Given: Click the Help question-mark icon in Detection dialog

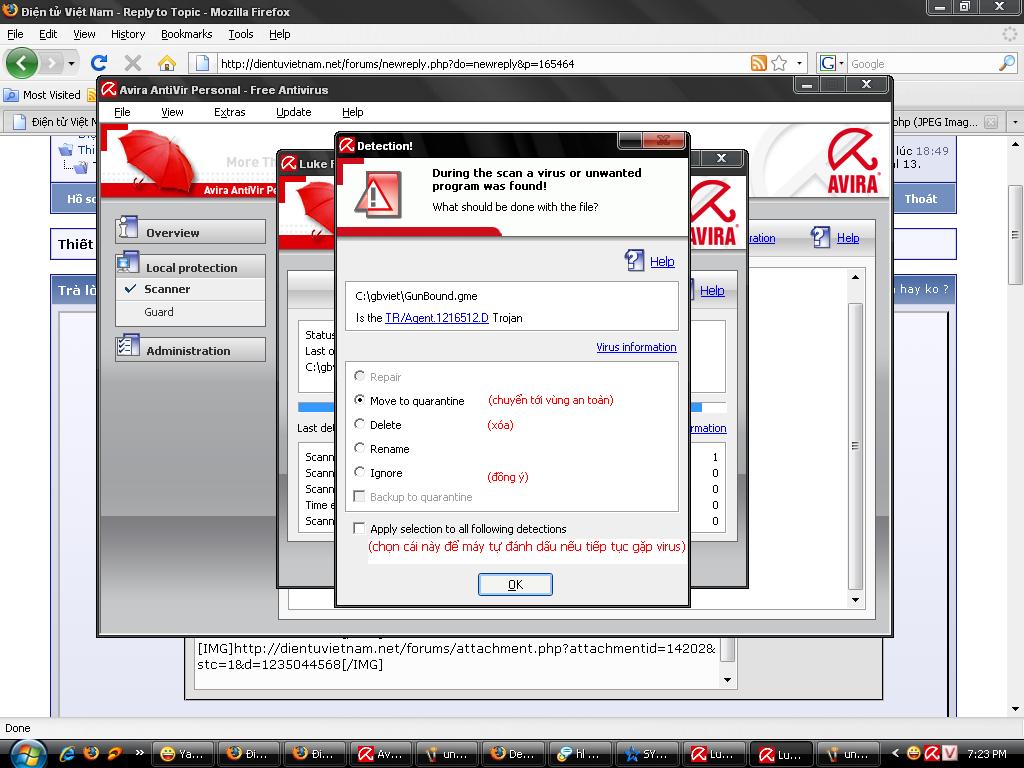Looking at the screenshot, I should click(634, 260).
